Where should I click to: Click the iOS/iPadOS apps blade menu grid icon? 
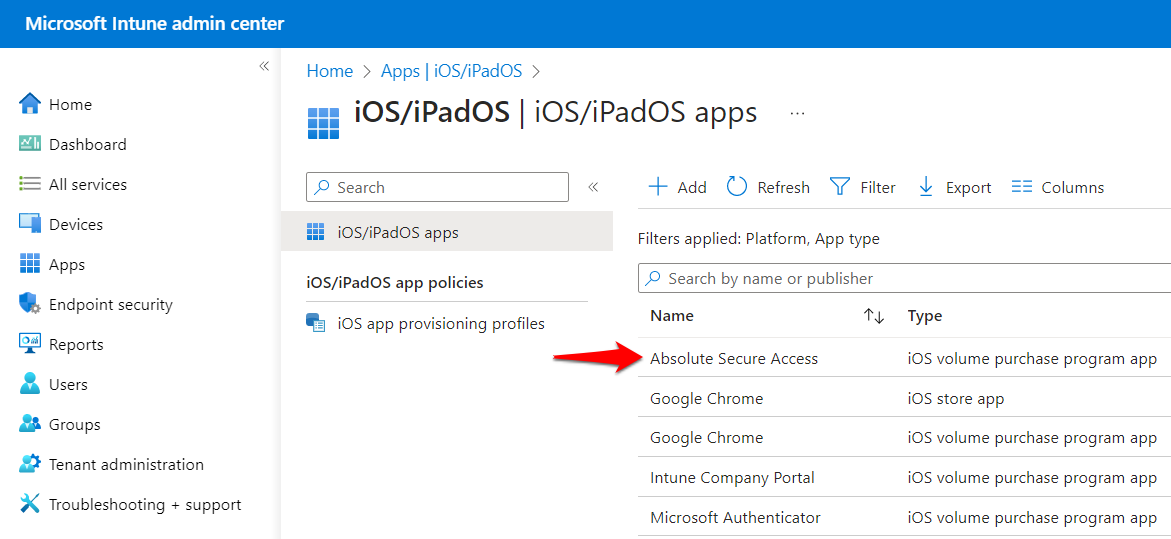click(x=316, y=231)
